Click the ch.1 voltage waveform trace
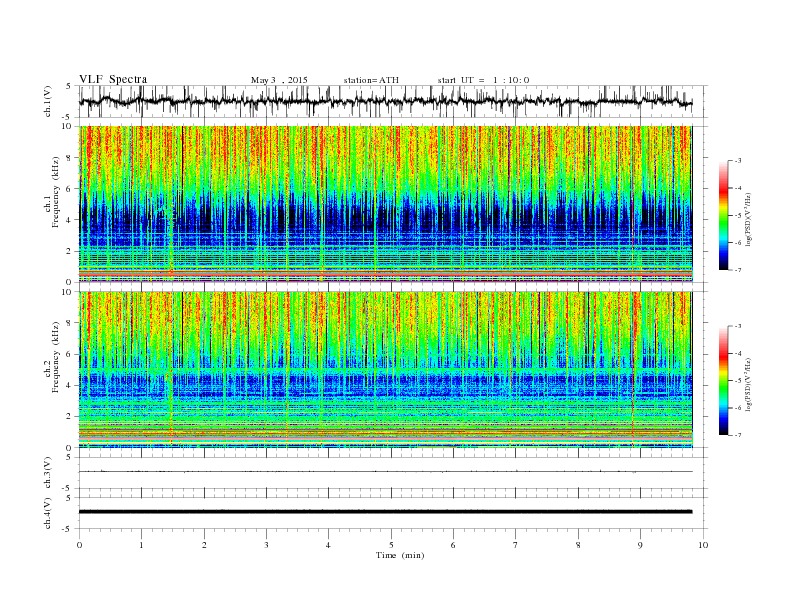 385,101
